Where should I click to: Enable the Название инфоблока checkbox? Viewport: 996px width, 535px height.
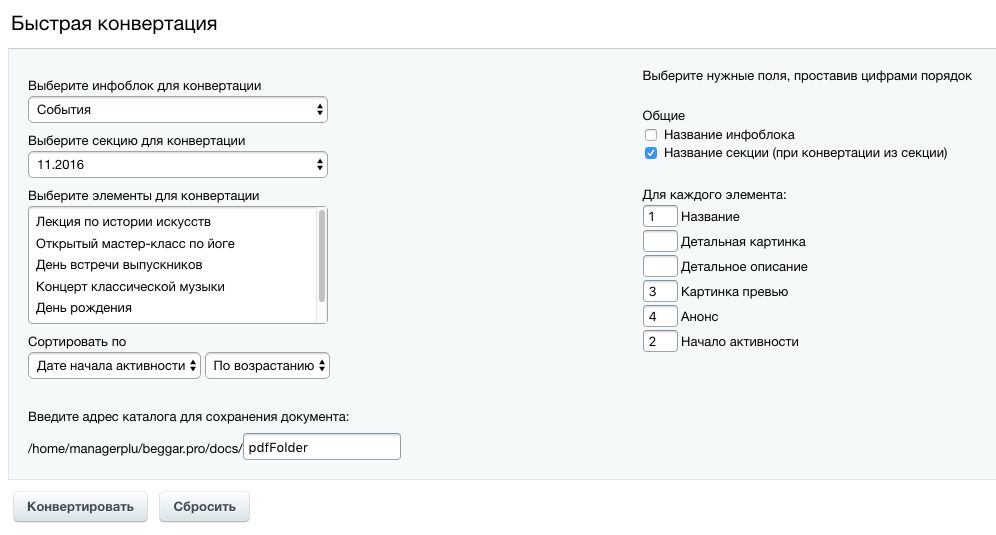pyautogui.click(x=651, y=135)
